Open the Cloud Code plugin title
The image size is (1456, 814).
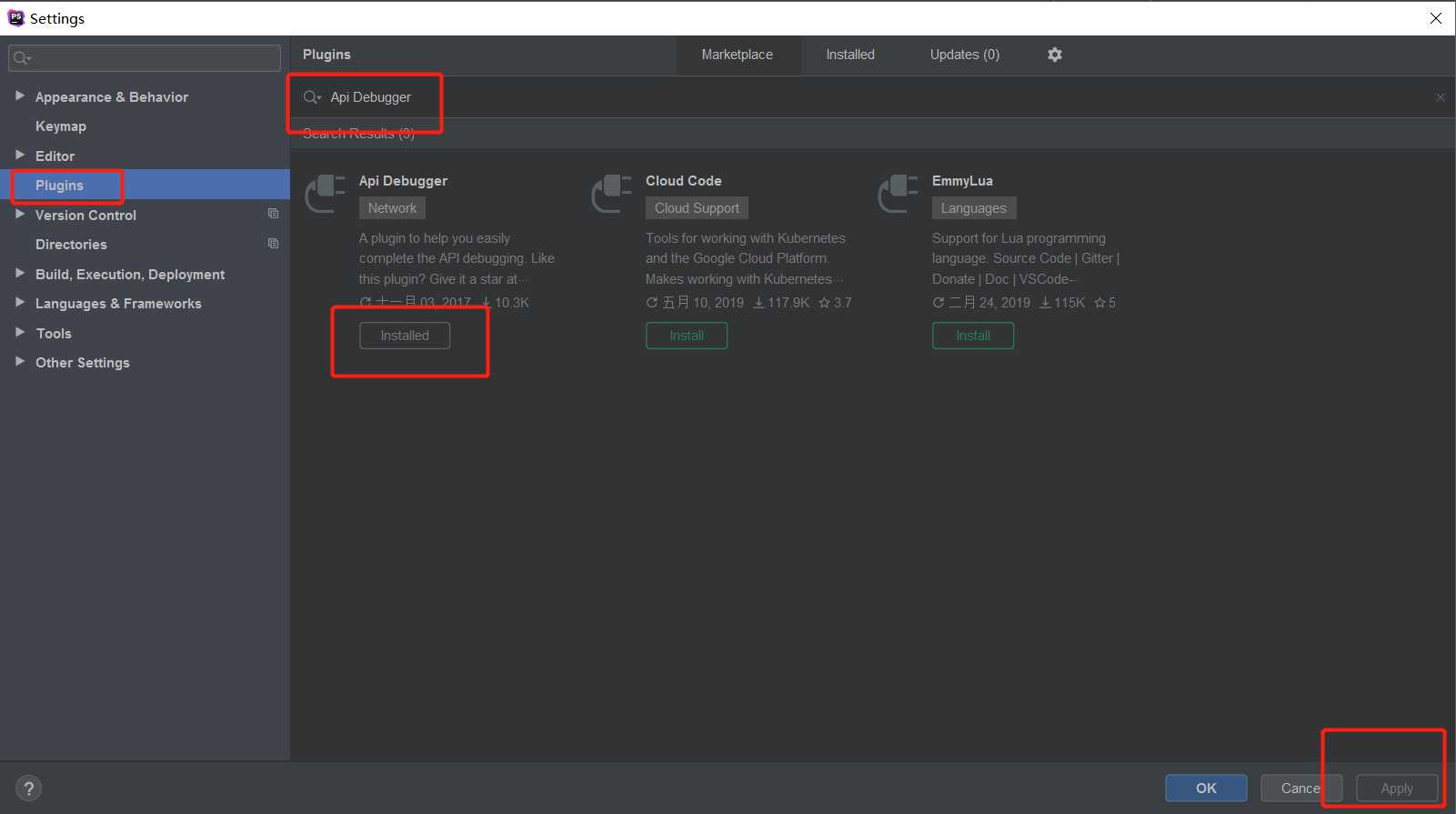pos(684,181)
